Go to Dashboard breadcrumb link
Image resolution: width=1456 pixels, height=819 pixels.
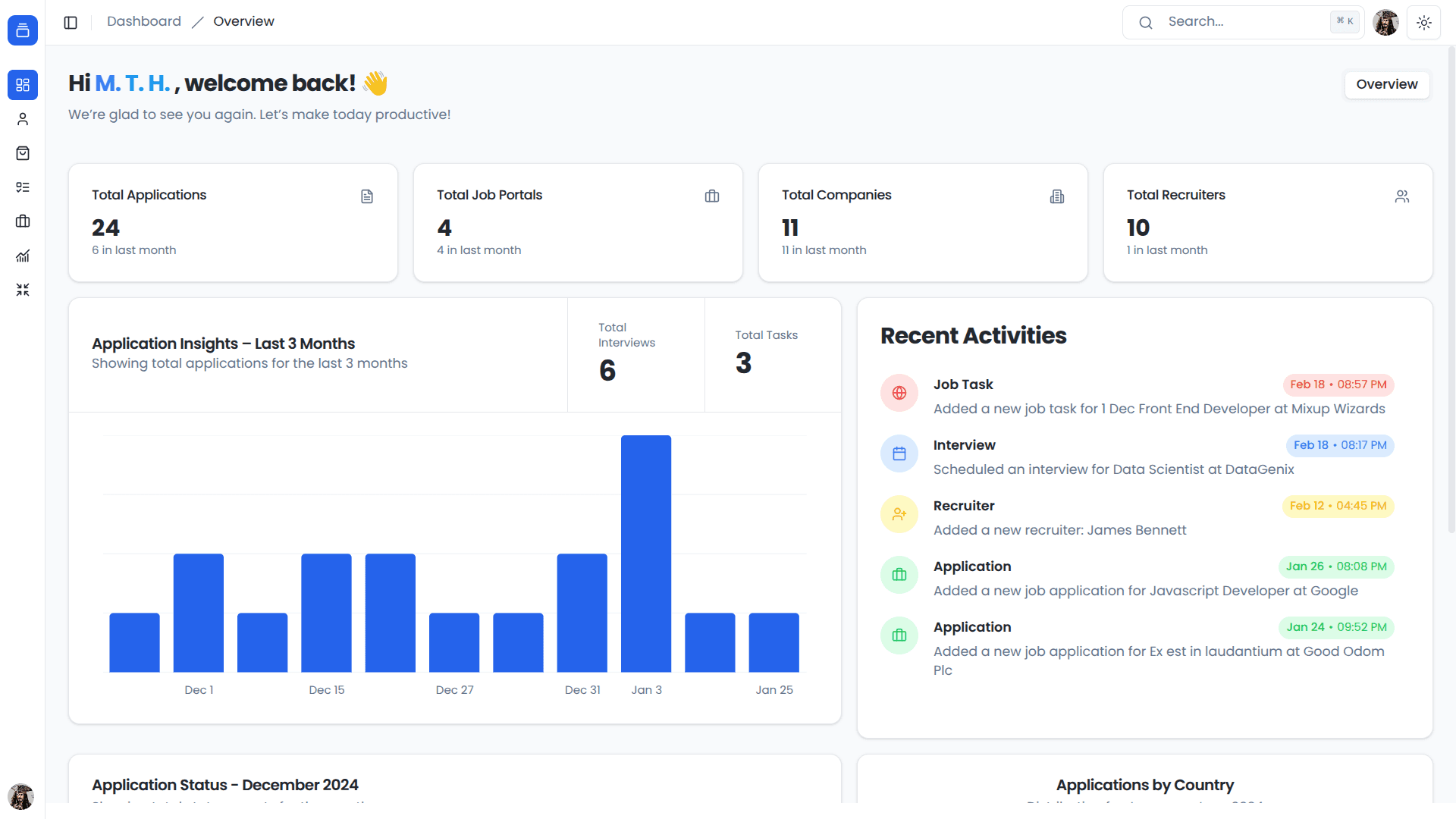pos(144,21)
